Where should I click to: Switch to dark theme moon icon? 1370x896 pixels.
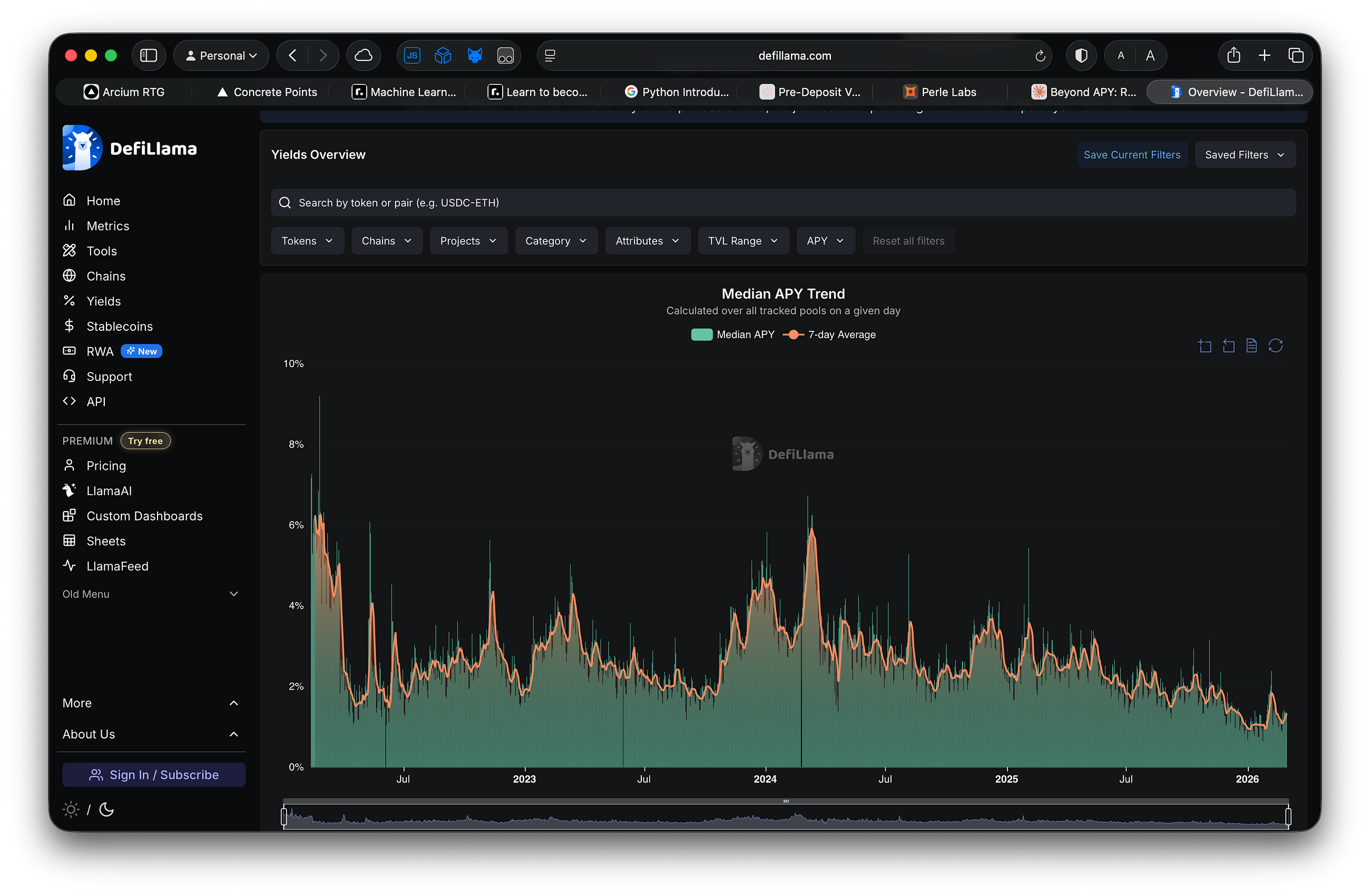pyautogui.click(x=106, y=810)
